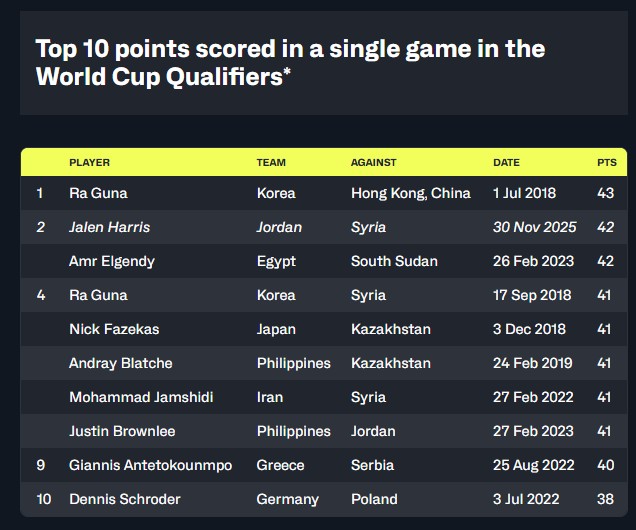Select the table title heading text
The image size is (636, 530).
tap(290, 63)
